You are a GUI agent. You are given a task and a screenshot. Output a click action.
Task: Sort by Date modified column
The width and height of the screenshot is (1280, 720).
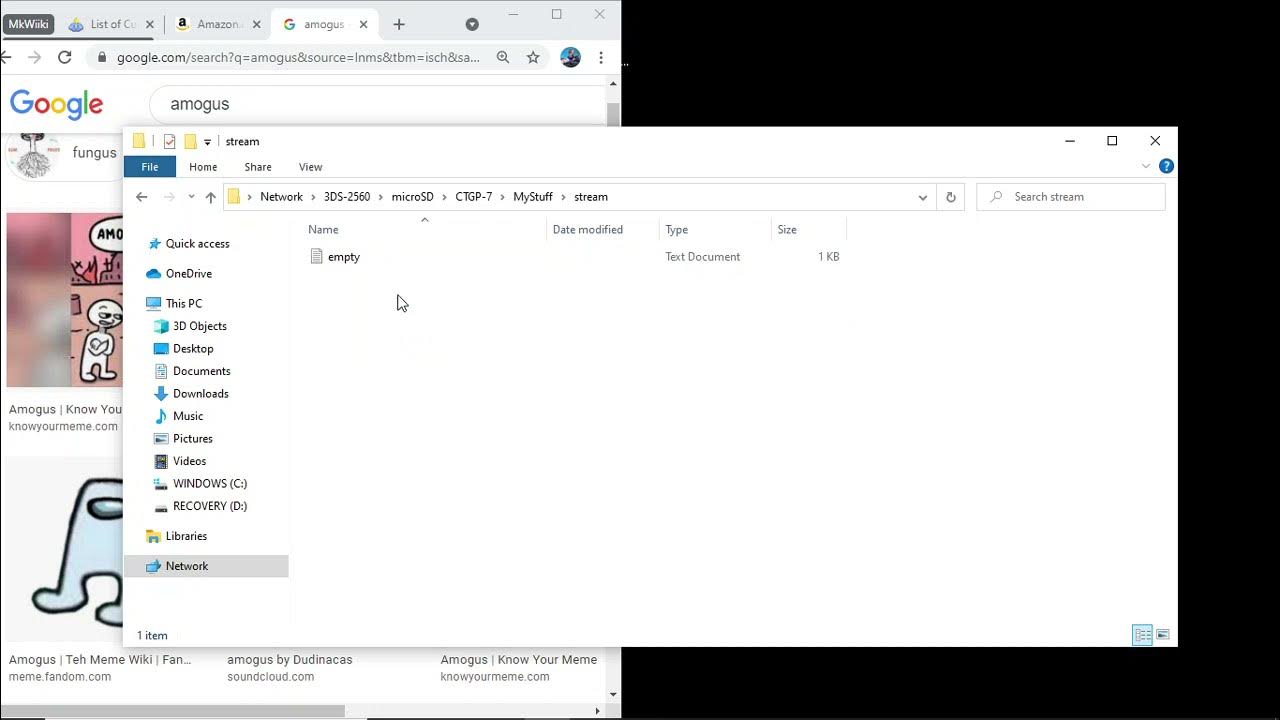click(588, 230)
